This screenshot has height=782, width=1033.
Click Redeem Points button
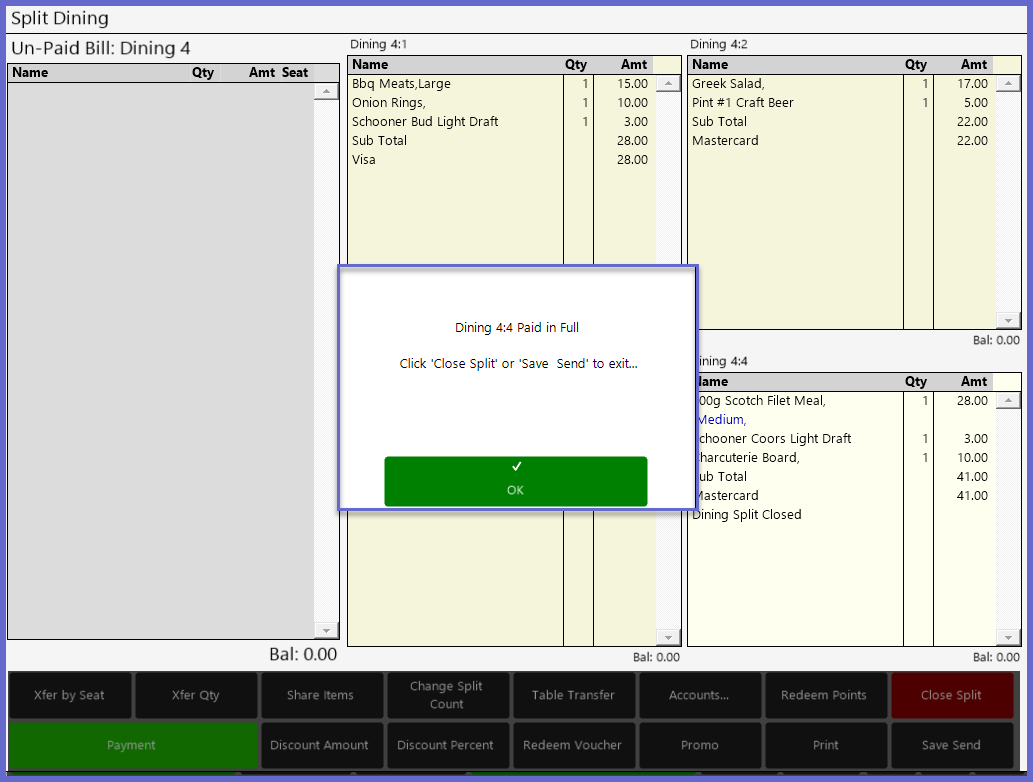pyautogui.click(x=824, y=695)
